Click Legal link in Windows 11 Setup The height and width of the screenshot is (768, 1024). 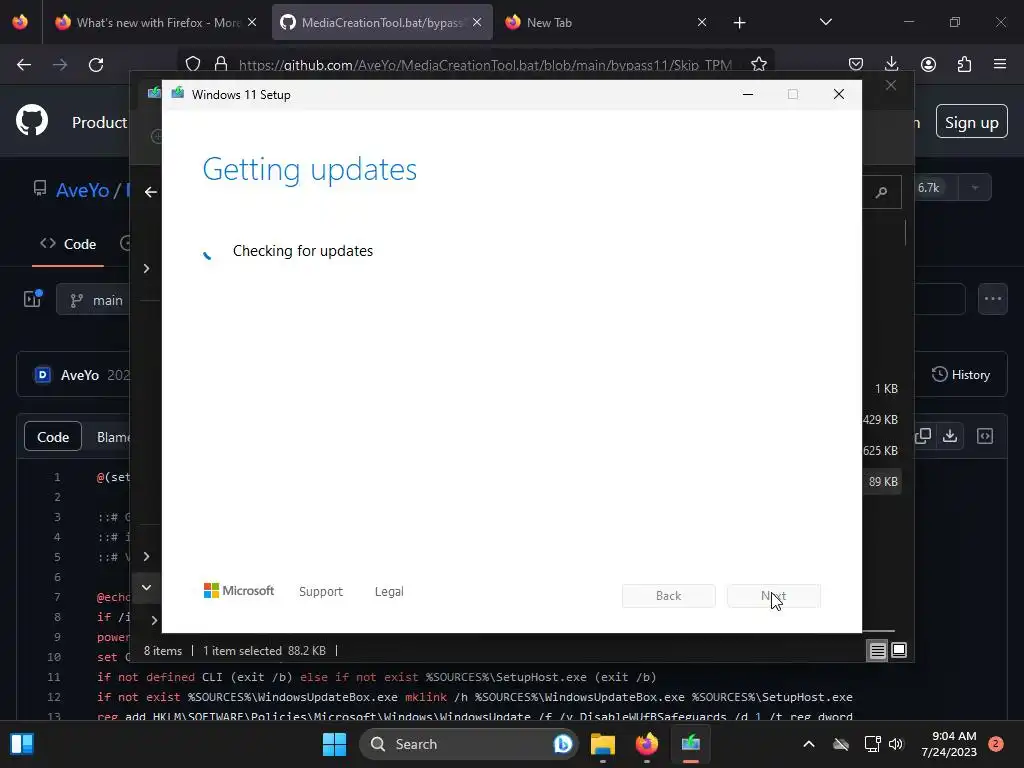click(389, 592)
